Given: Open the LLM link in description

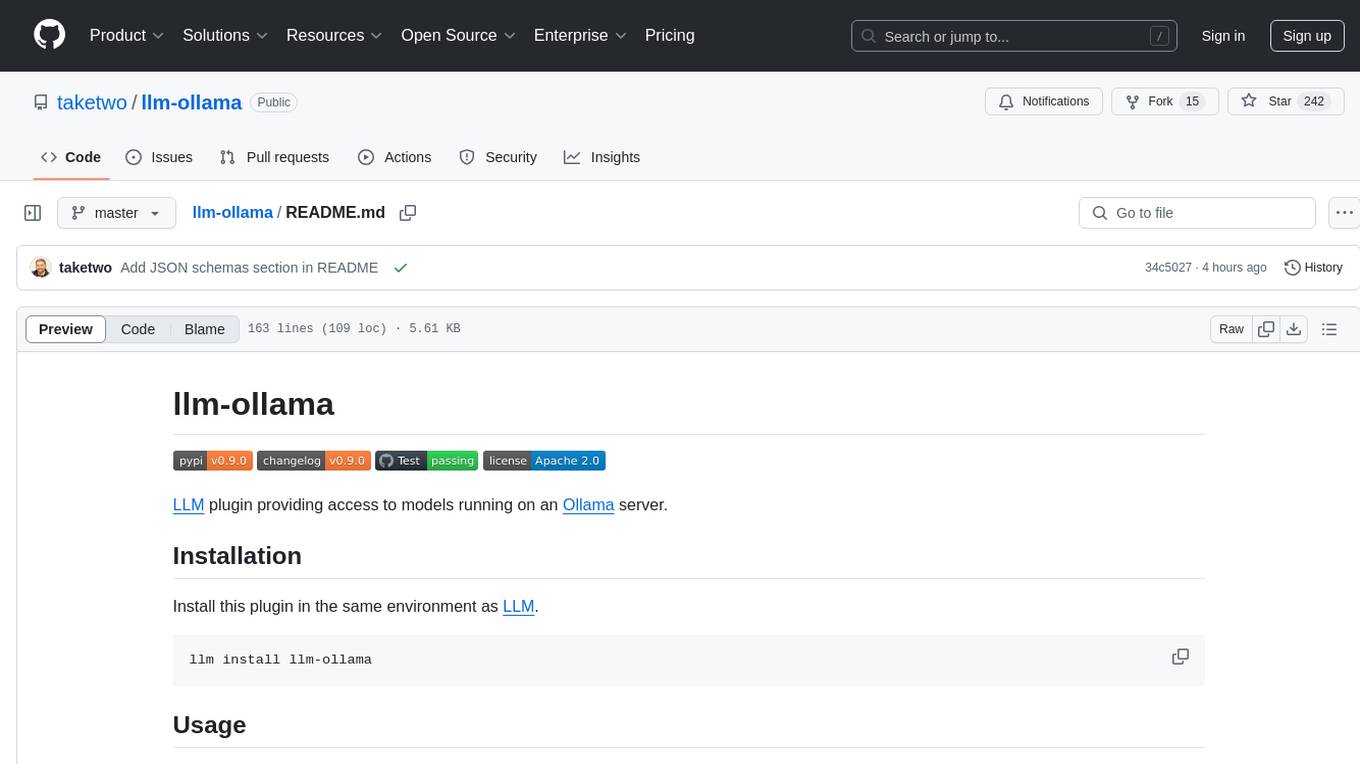Looking at the screenshot, I should click(x=188, y=505).
